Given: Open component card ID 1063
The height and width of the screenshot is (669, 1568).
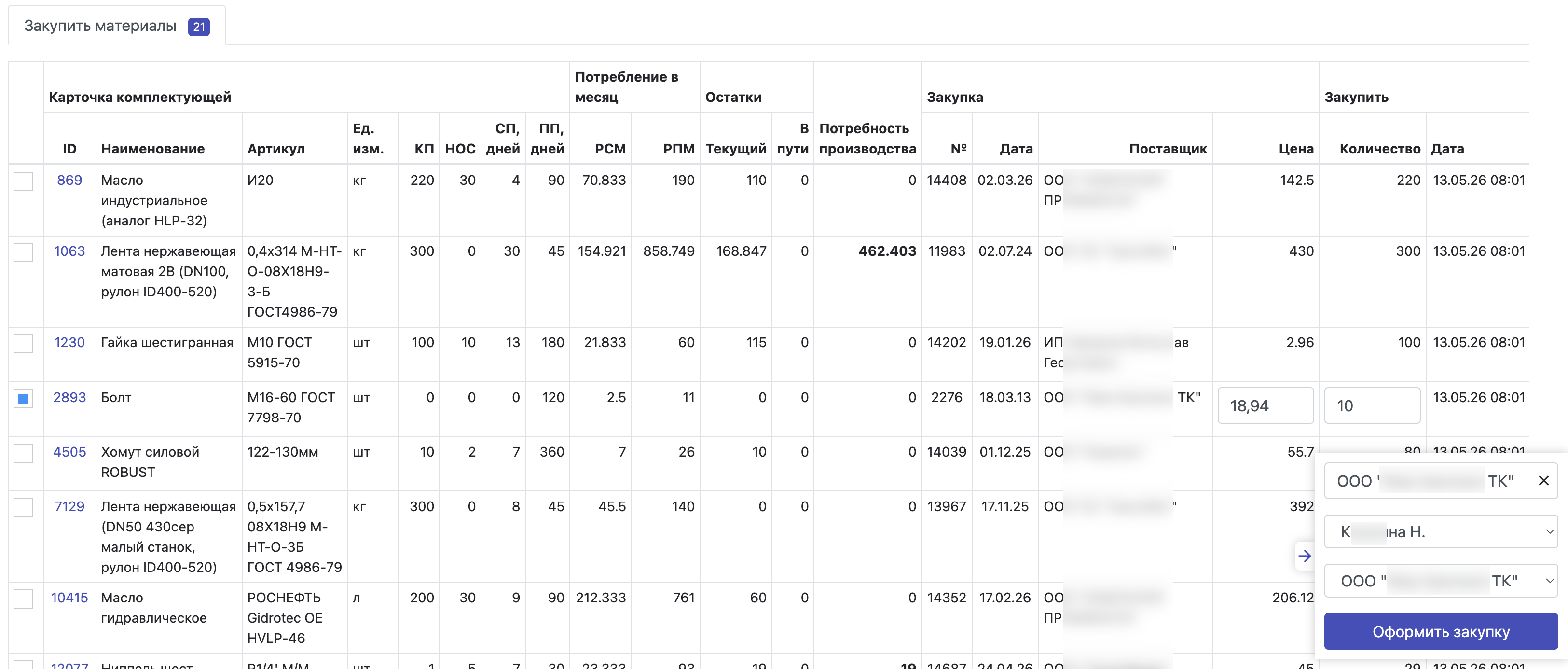Looking at the screenshot, I should tap(69, 251).
